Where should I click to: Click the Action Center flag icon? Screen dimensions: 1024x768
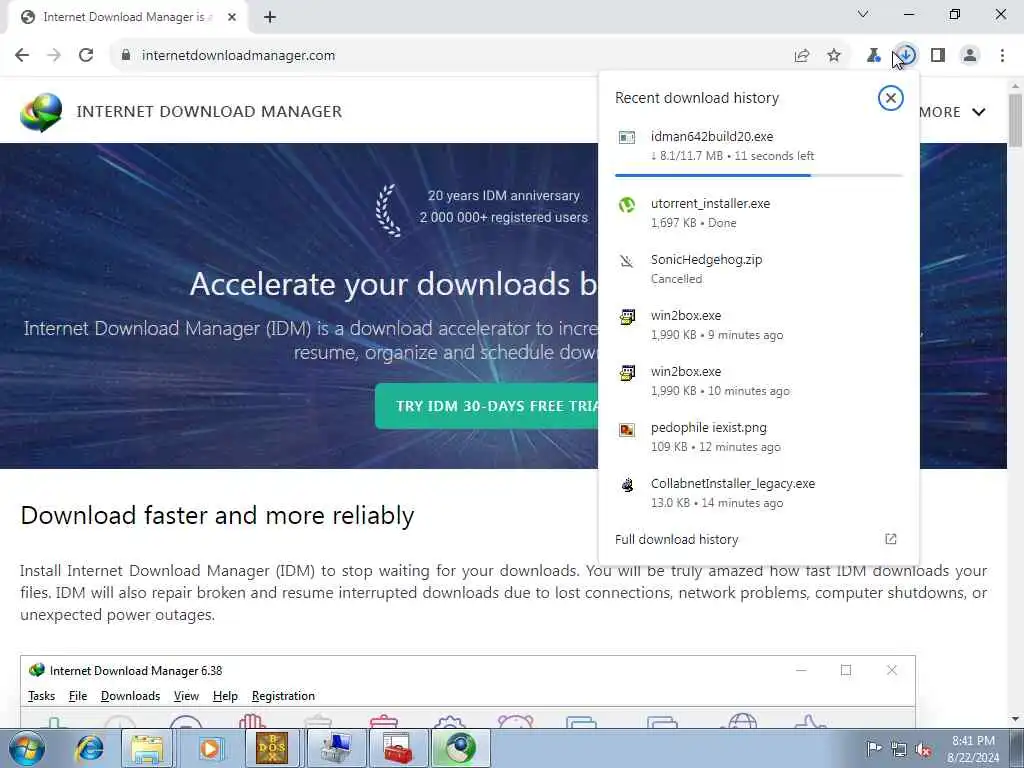pyautogui.click(x=874, y=749)
